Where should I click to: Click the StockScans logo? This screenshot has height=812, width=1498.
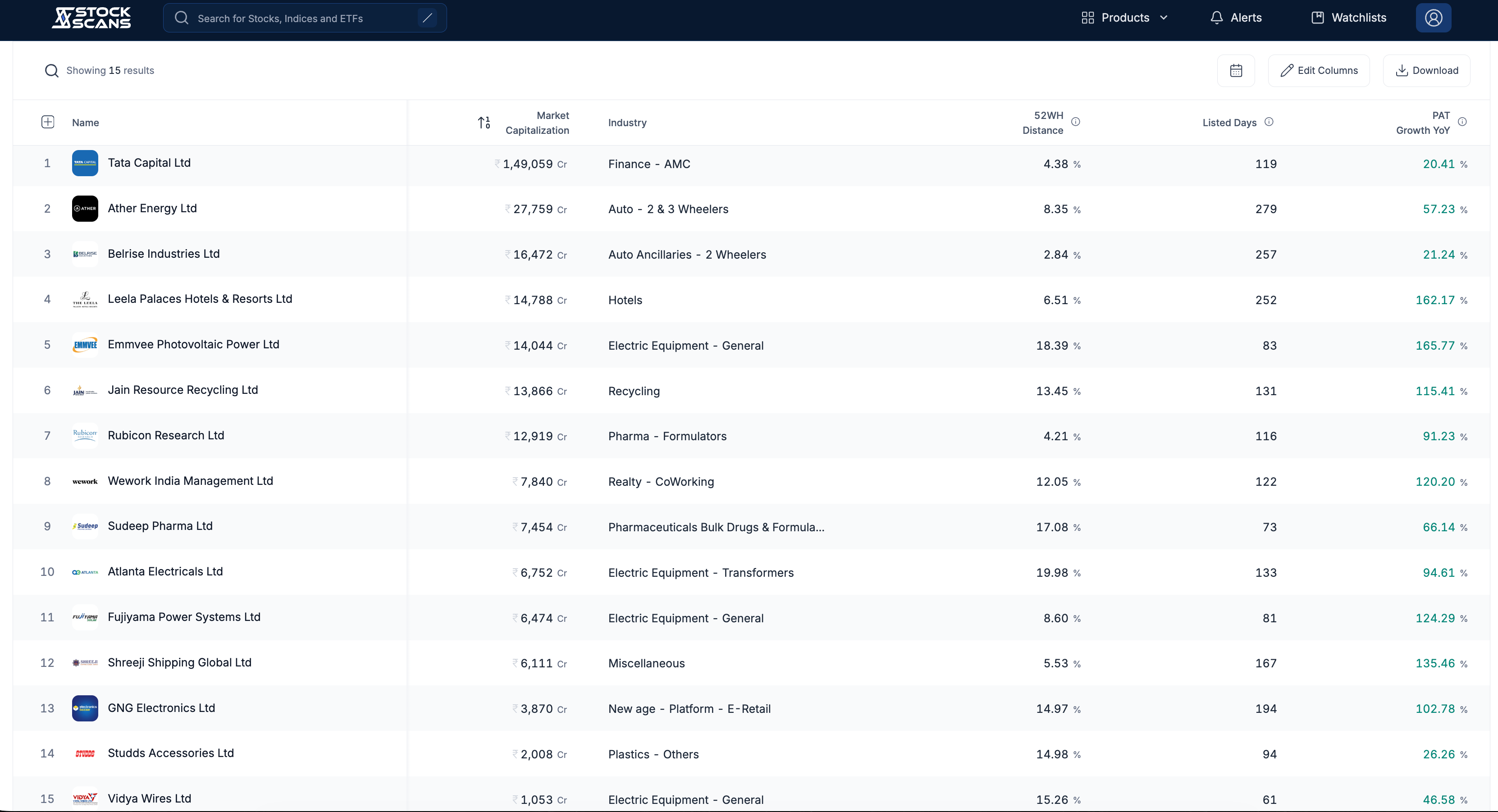tap(91, 18)
